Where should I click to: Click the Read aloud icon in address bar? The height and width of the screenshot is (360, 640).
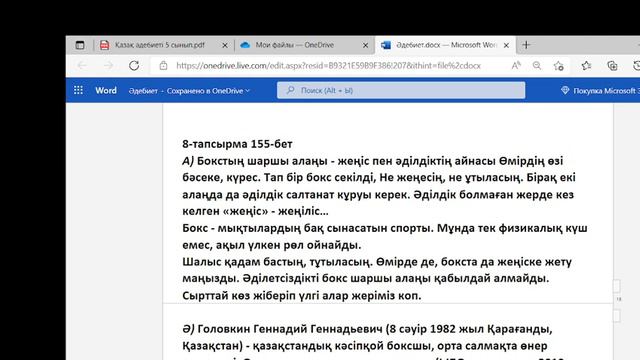click(x=516, y=65)
